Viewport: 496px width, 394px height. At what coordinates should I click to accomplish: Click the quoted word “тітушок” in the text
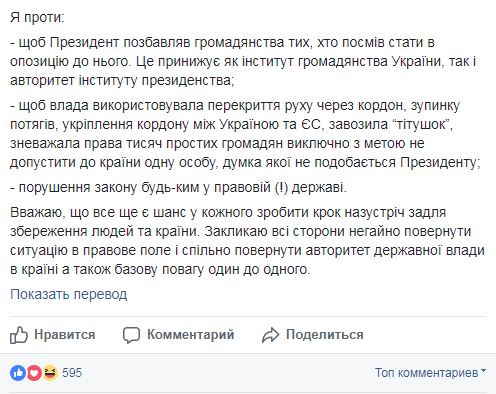click(x=422, y=124)
